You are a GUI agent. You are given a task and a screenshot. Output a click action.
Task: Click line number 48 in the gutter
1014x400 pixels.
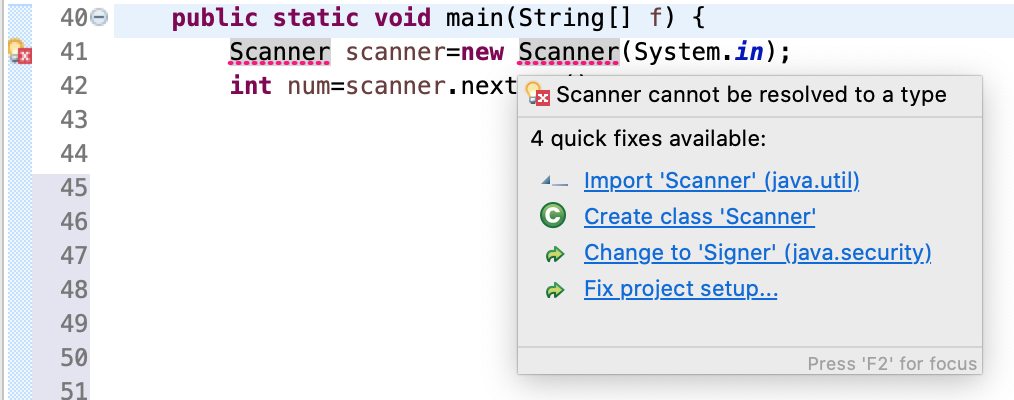click(73, 289)
